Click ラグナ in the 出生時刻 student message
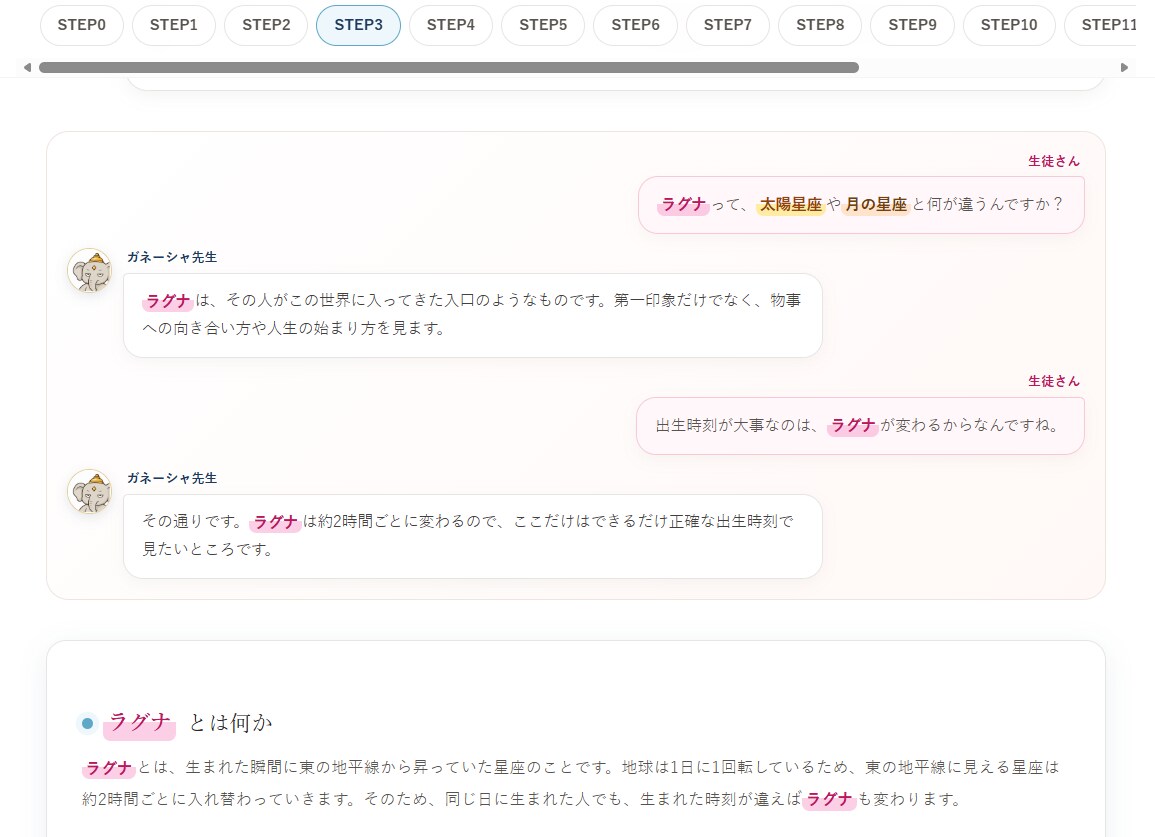 pos(853,426)
